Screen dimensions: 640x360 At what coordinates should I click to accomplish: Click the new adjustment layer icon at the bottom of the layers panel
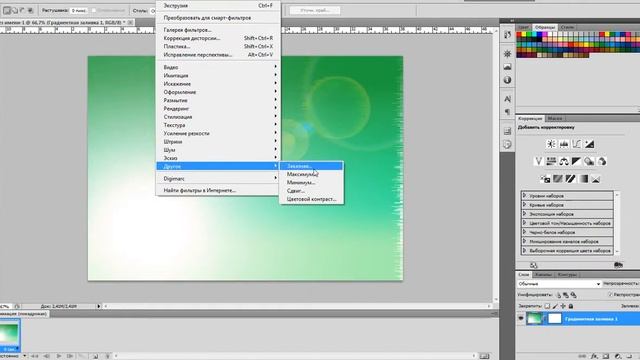[x=618, y=356]
